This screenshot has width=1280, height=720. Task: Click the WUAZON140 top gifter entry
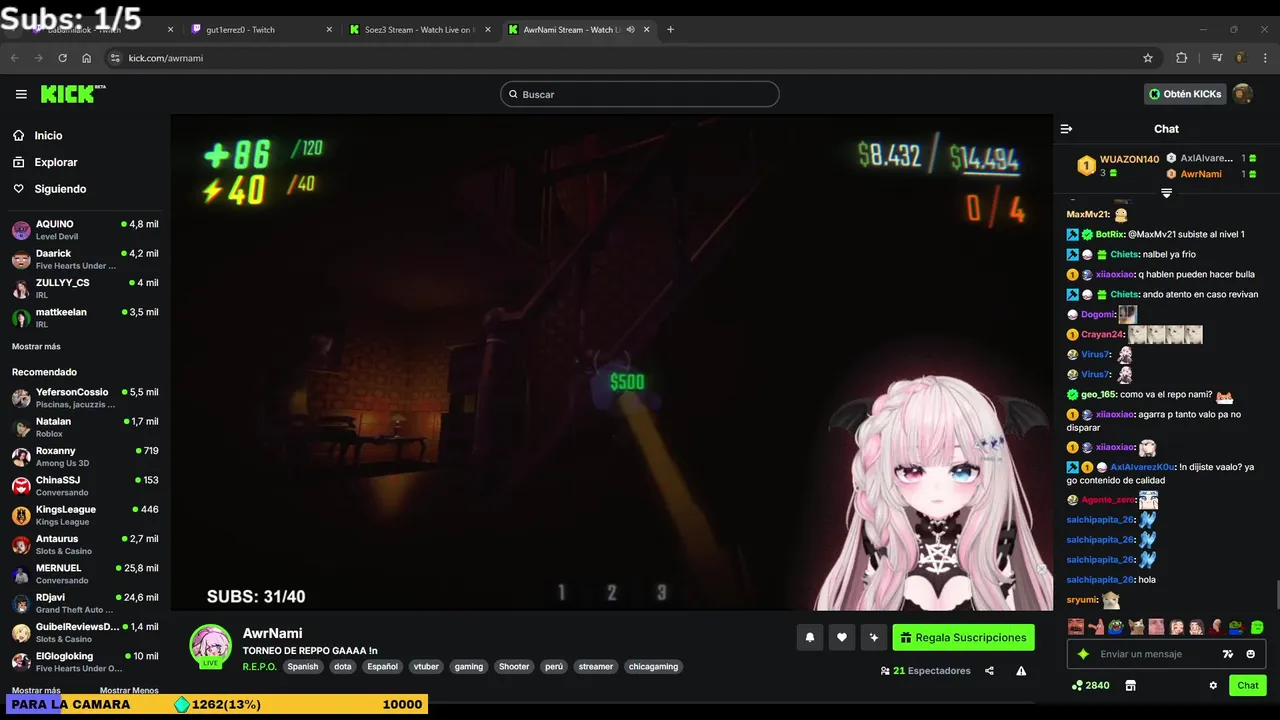(1117, 165)
